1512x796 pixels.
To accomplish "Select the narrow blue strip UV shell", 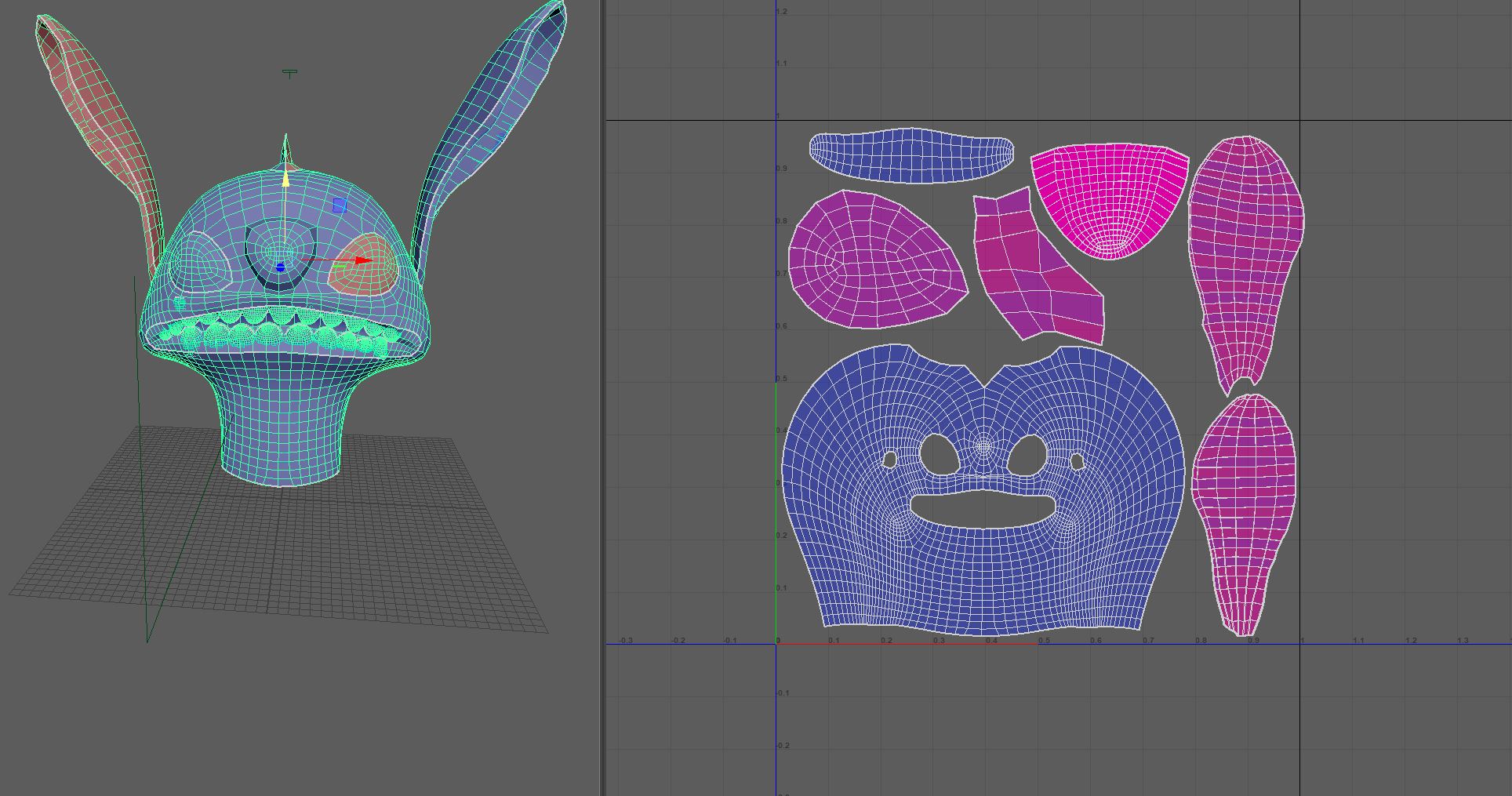I will pyautogui.click(x=911, y=155).
